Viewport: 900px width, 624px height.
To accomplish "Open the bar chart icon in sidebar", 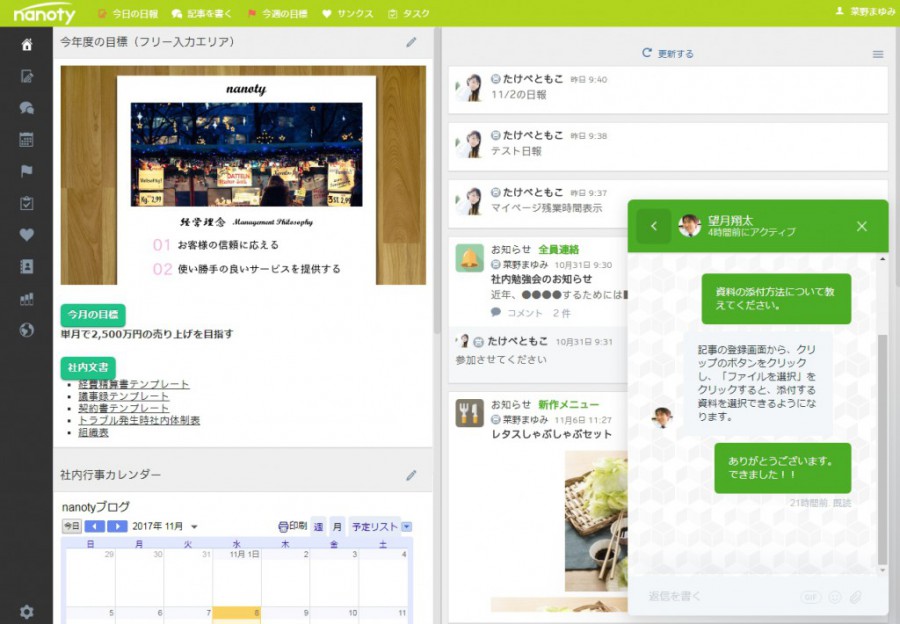I will pyautogui.click(x=26, y=299).
